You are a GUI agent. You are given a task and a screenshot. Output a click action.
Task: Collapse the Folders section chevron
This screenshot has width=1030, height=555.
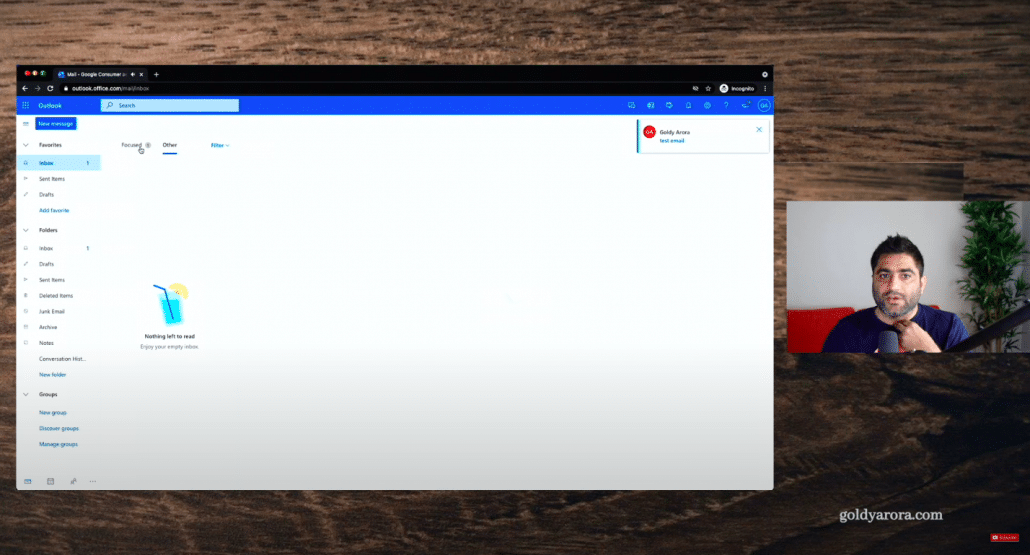click(x=26, y=230)
